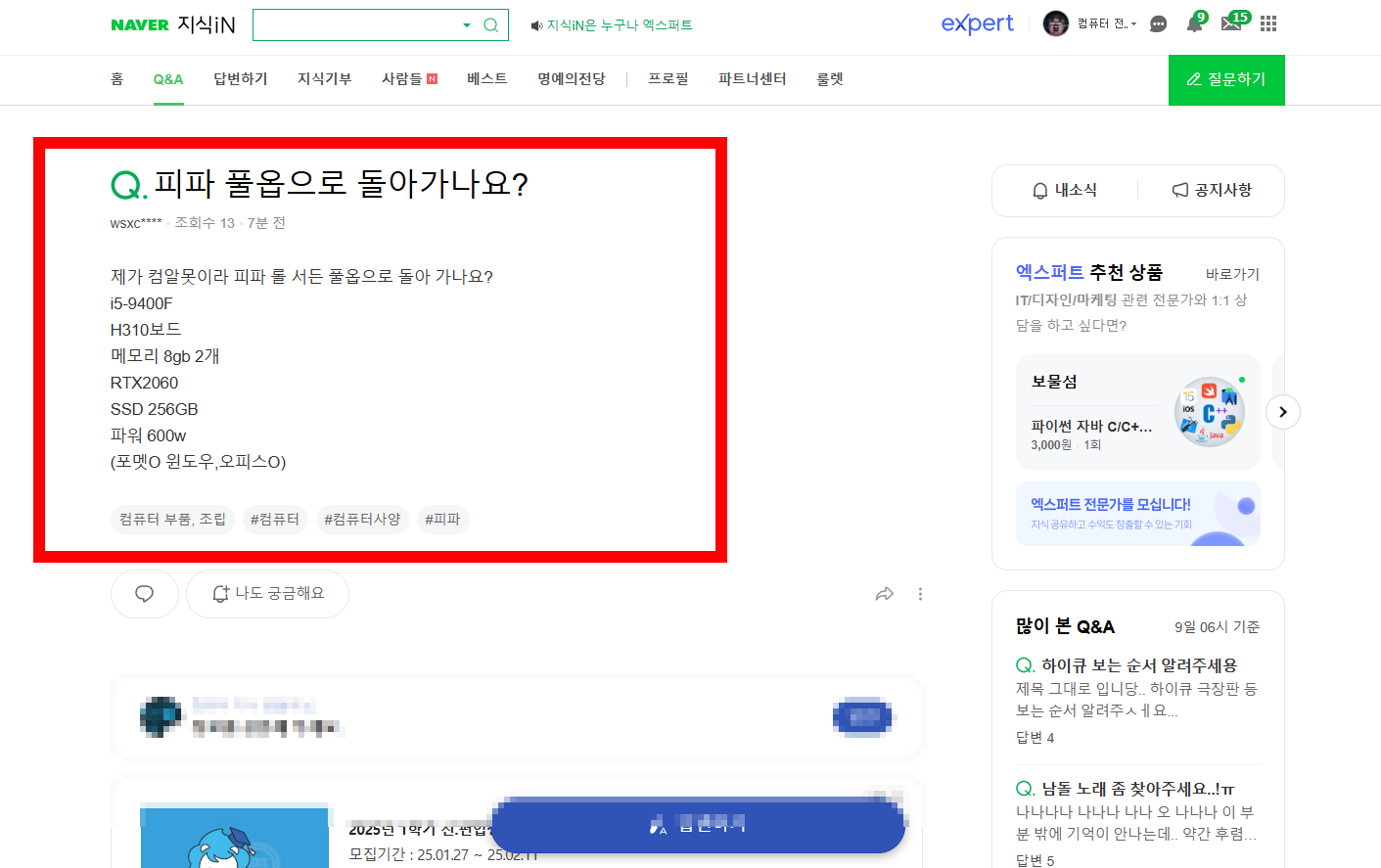Open the eXpert service link
This screenshot has width=1381, height=868.
pyautogui.click(x=977, y=23)
